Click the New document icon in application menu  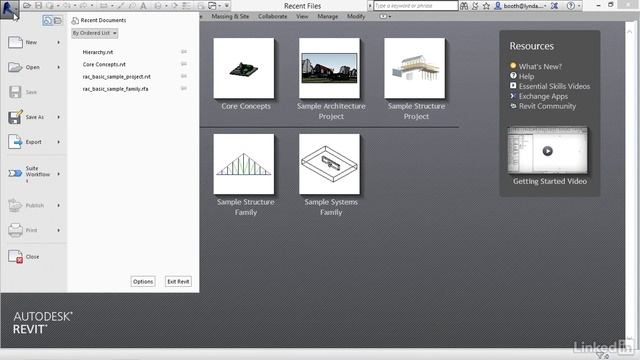15,42
